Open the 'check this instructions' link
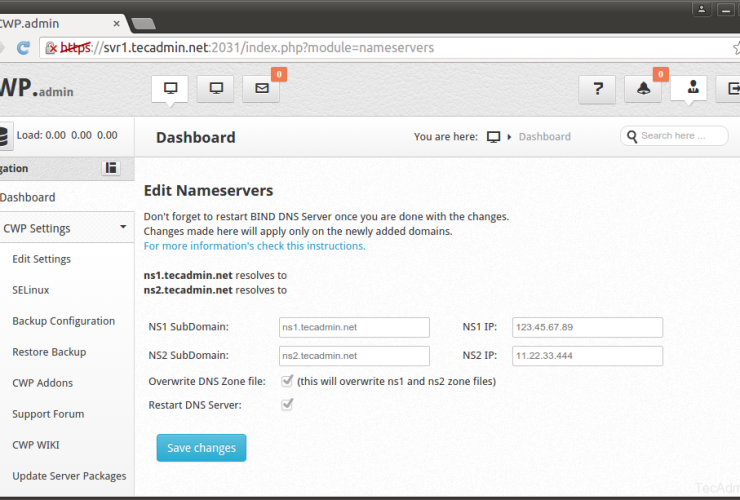 (x=254, y=245)
